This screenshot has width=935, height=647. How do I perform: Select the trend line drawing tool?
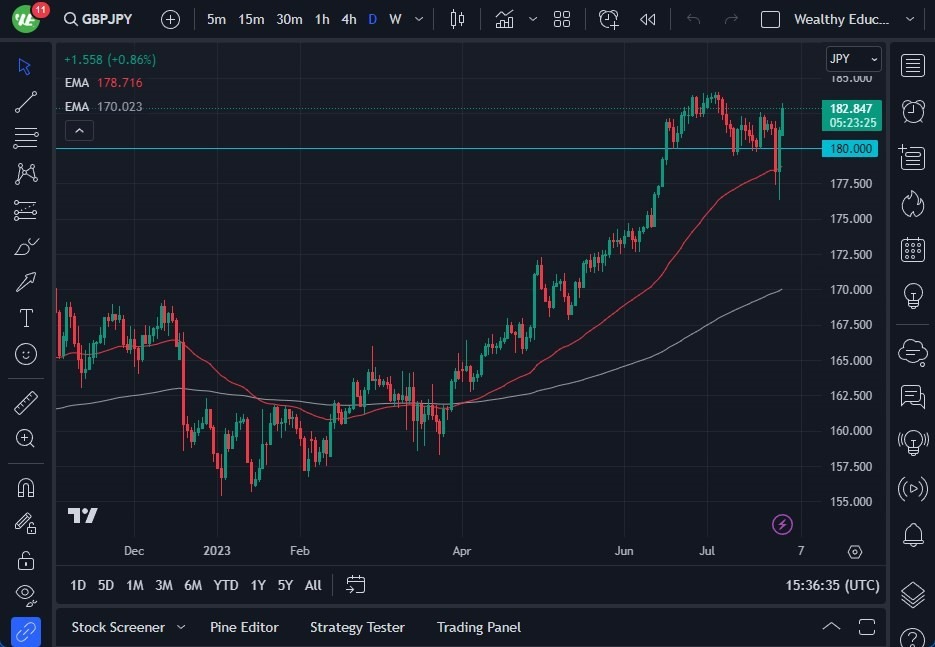(x=26, y=101)
